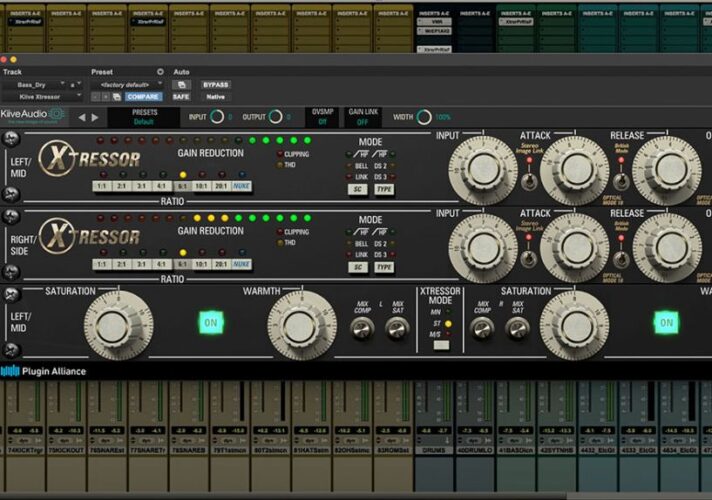Click the TYPE mode button on Left/Mid

[x=385, y=189]
